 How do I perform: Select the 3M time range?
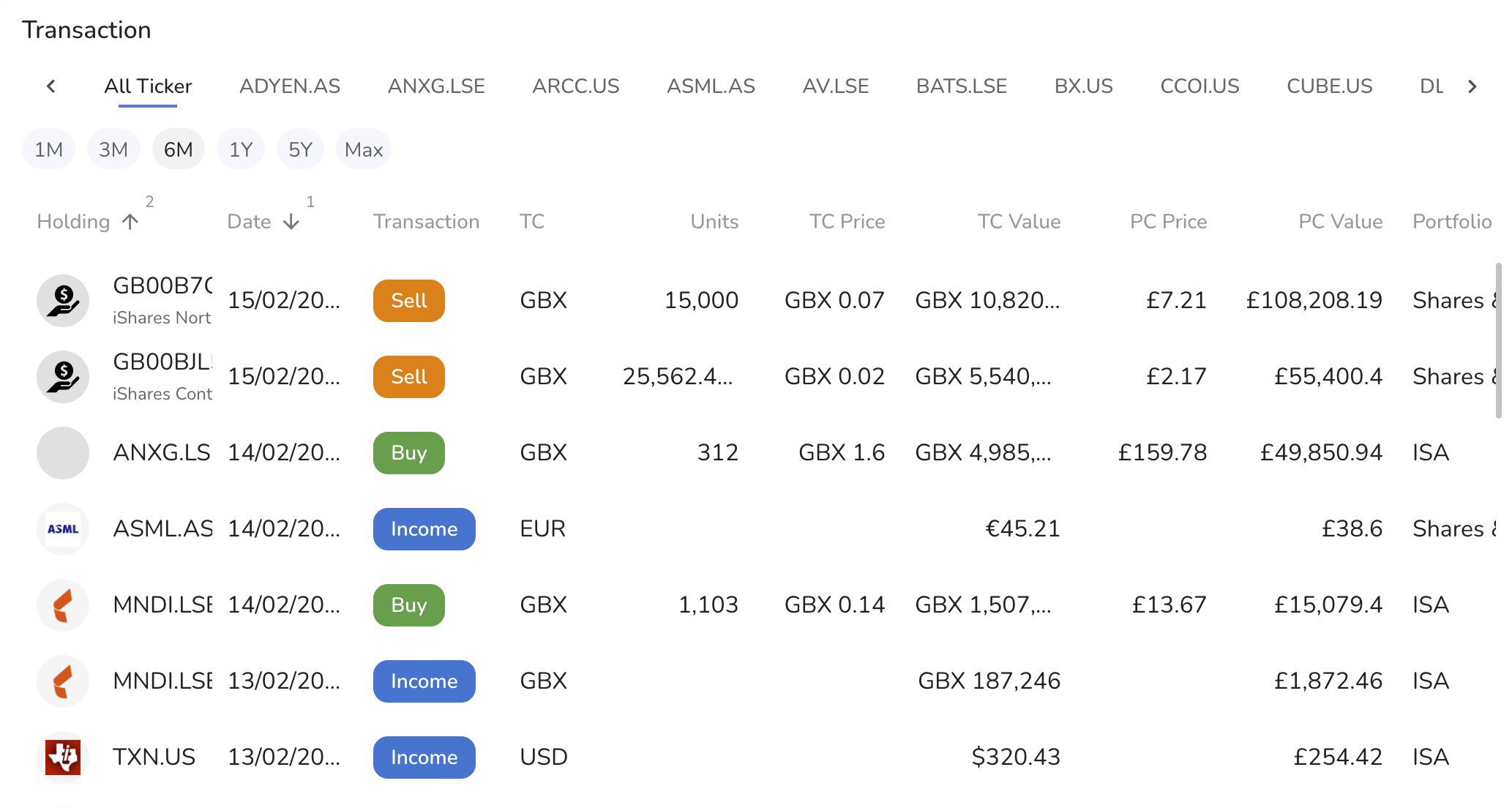[113, 149]
